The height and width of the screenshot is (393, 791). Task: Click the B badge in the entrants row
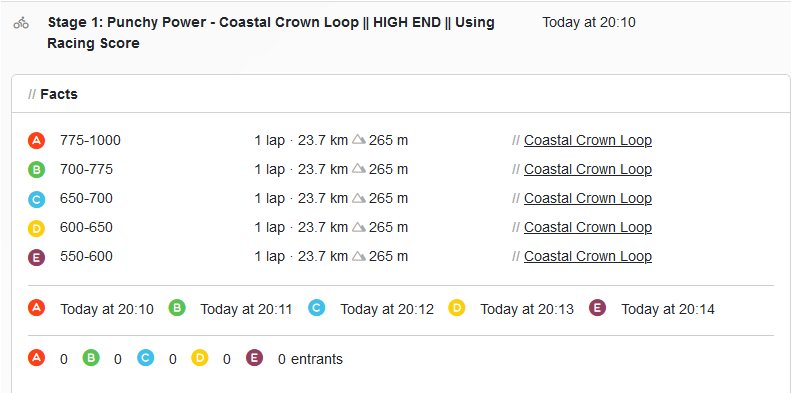[x=91, y=358]
